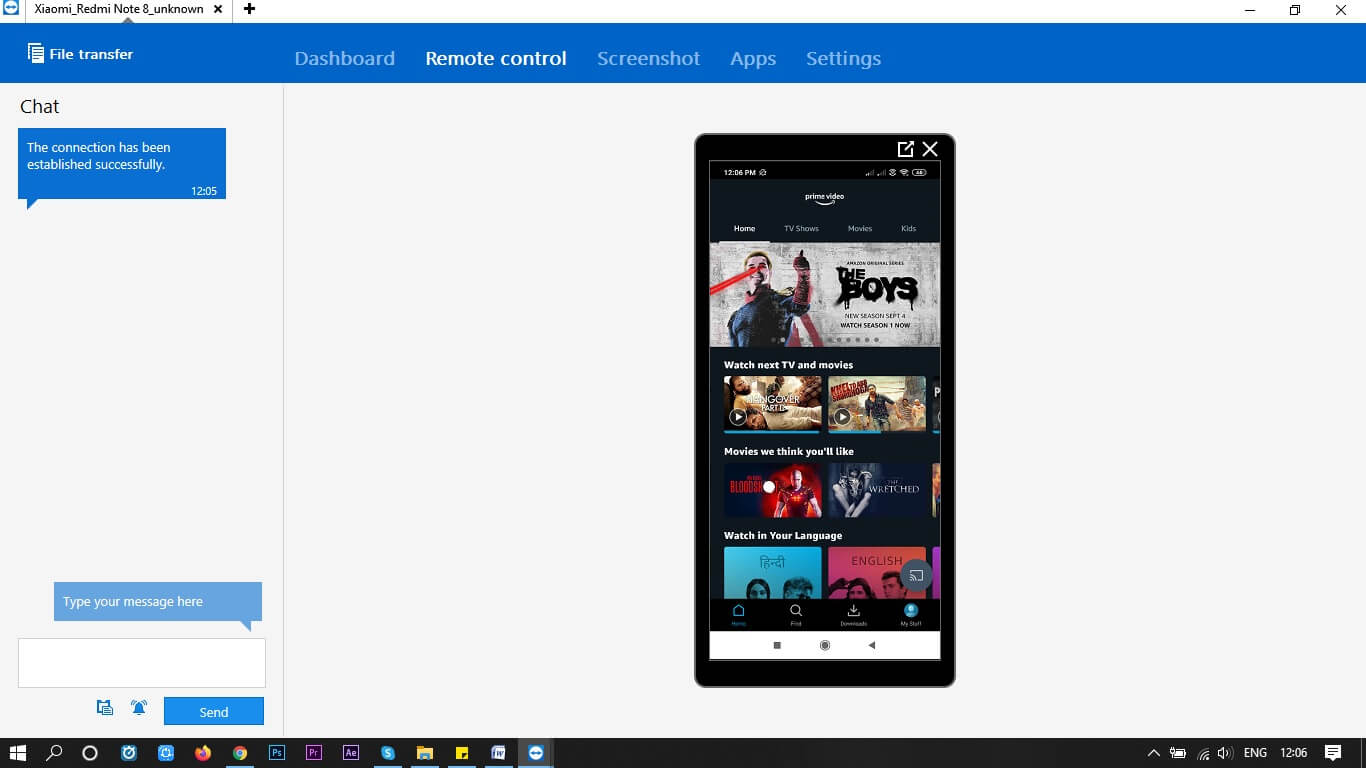Launch Firefox from the taskbar
Viewport: 1366px width, 768px height.
(203, 753)
